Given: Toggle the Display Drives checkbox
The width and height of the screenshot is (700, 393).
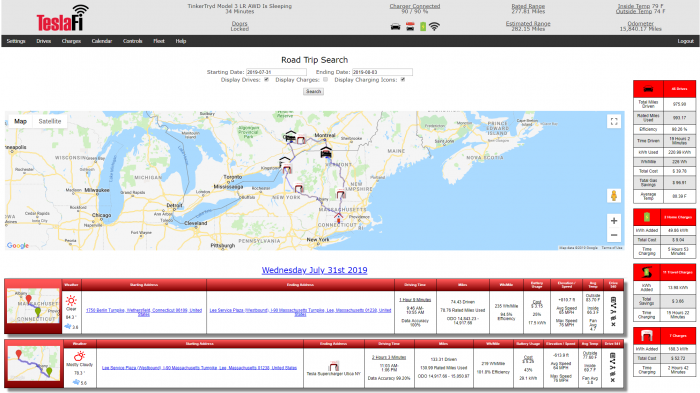Looking at the screenshot, I should [x=267, y=79].
